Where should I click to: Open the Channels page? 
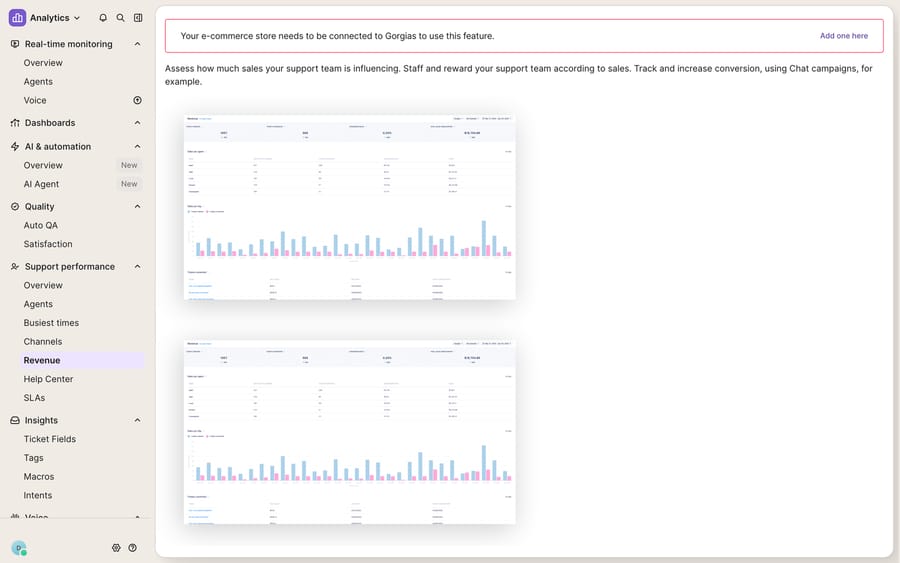[x=43, y=341]
